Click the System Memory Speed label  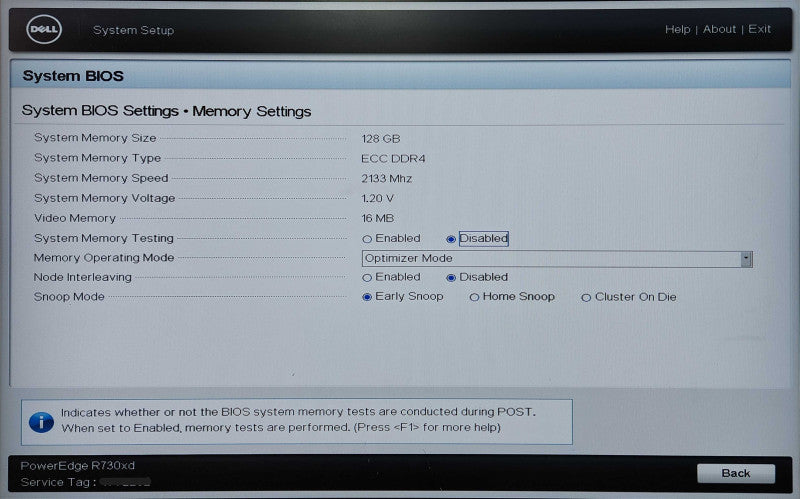point(101,178)
